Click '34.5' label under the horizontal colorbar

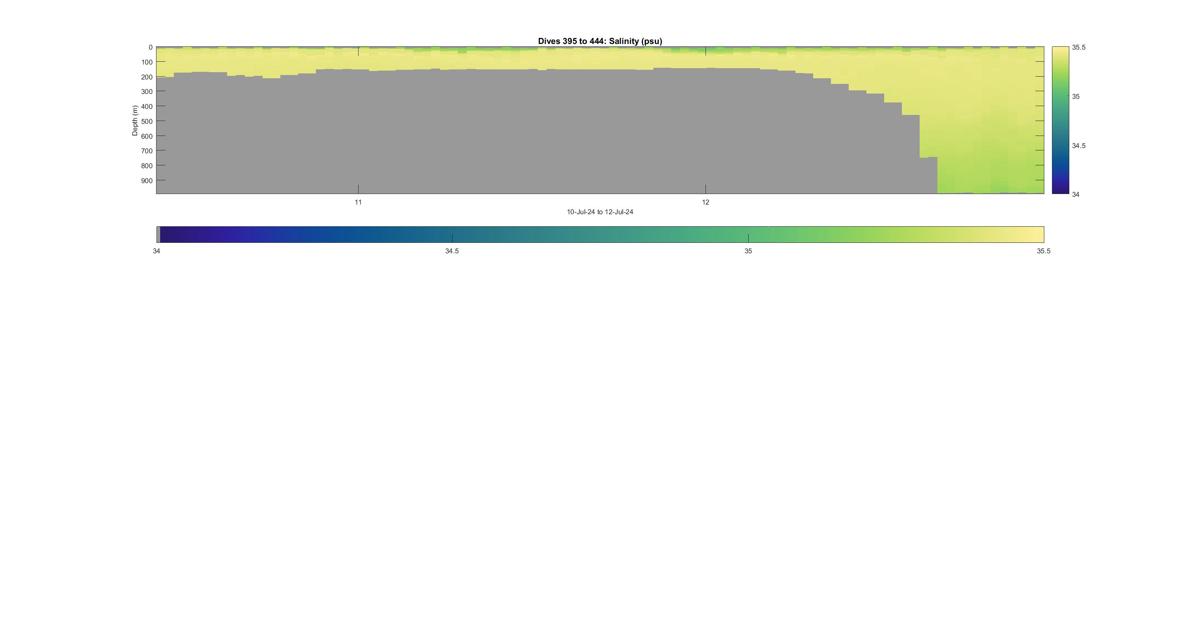coord(452,251)
